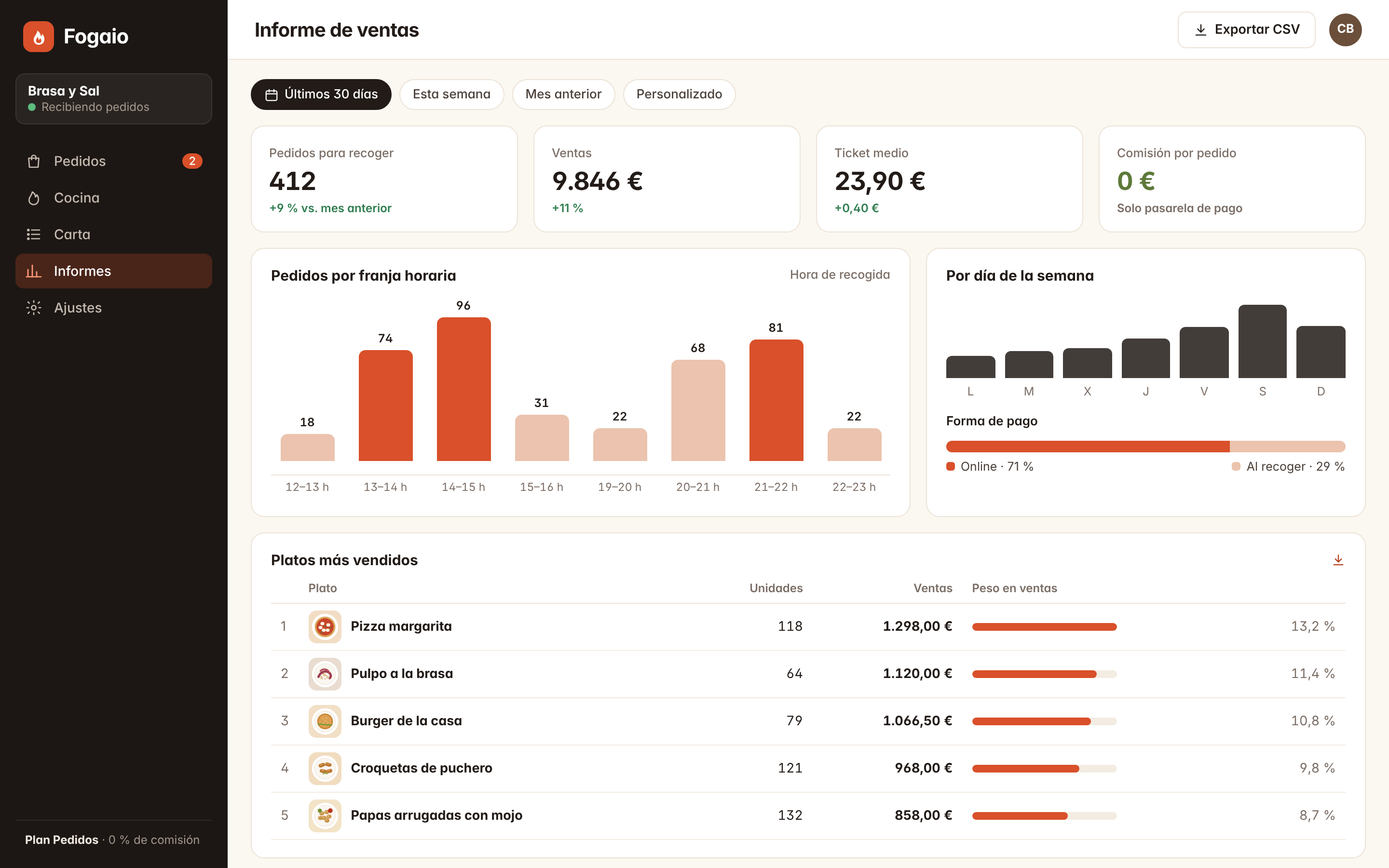Click the Cocina flame icon in sidebar

click(34, 198)
